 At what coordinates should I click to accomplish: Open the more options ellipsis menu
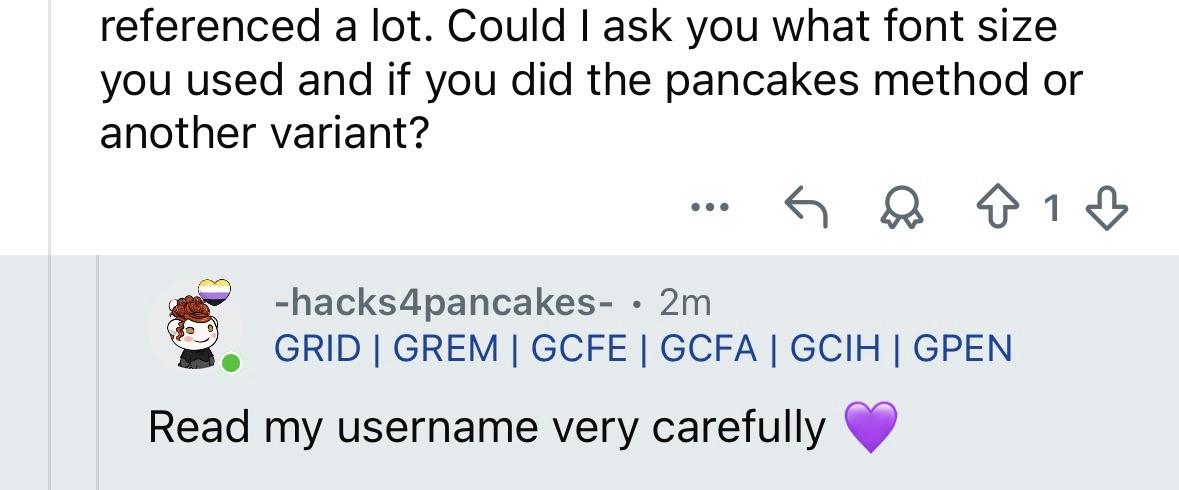pyautogui.click(x=710, y=208)
